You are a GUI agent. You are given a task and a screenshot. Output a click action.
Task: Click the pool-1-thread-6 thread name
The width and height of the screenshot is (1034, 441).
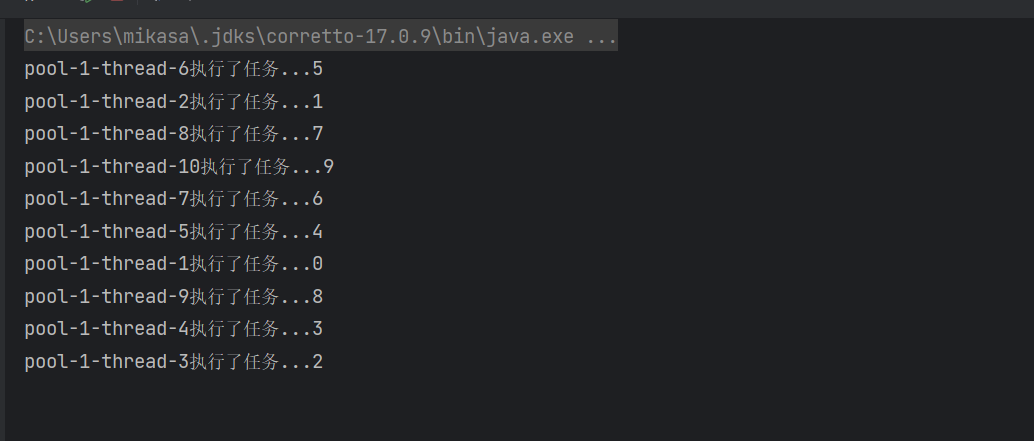(x=107, y=70)
